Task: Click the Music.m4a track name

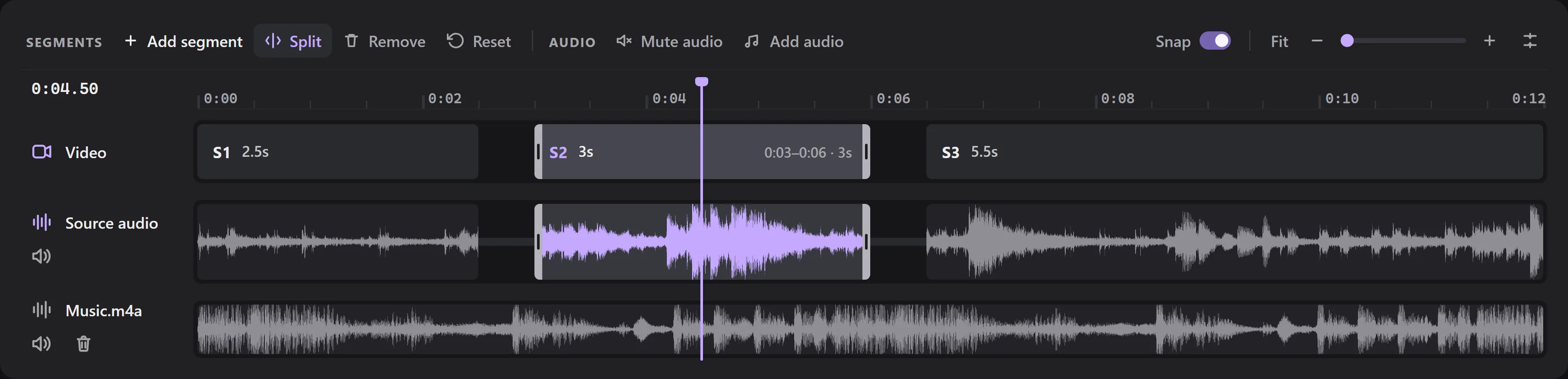Action: click(x=104, y=310)
